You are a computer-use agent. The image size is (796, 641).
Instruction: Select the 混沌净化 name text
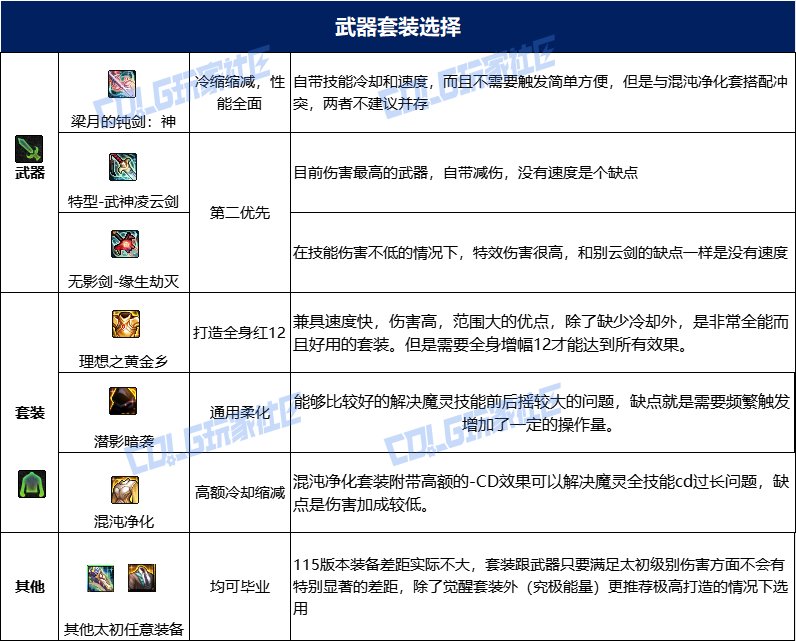(x=123, y=521)
